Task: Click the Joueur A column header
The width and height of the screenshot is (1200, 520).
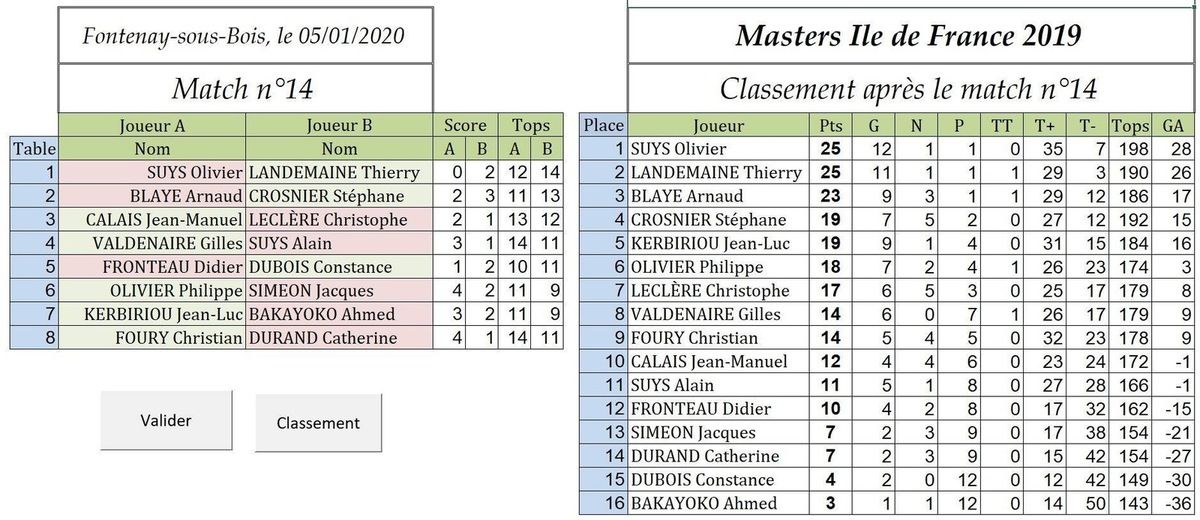Action: click(152, 126)
